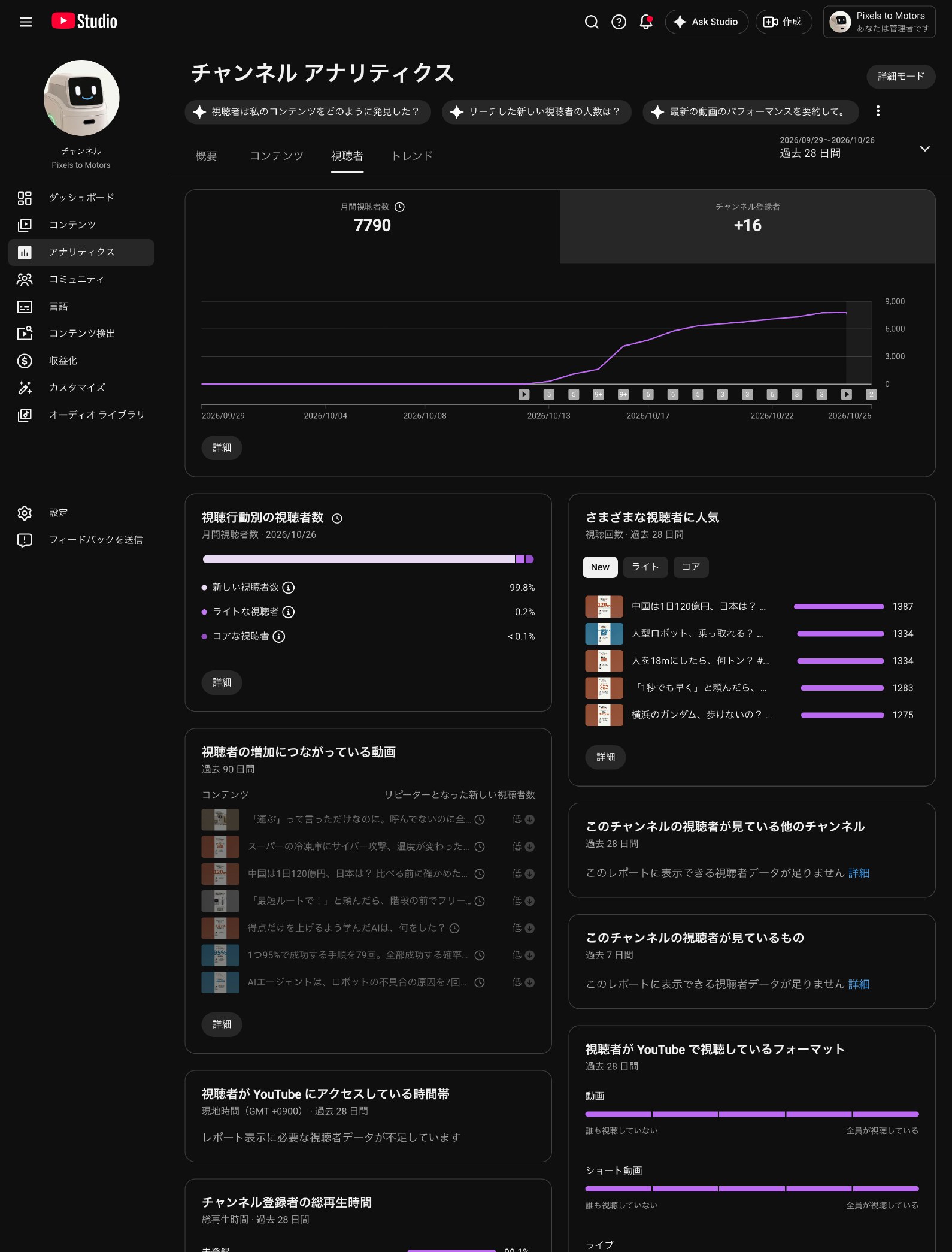Image resolution: width=952 pixels, height=1252 pixels.
Task: Open the Pixels to Motors account switcher
Action: point(879,22)
